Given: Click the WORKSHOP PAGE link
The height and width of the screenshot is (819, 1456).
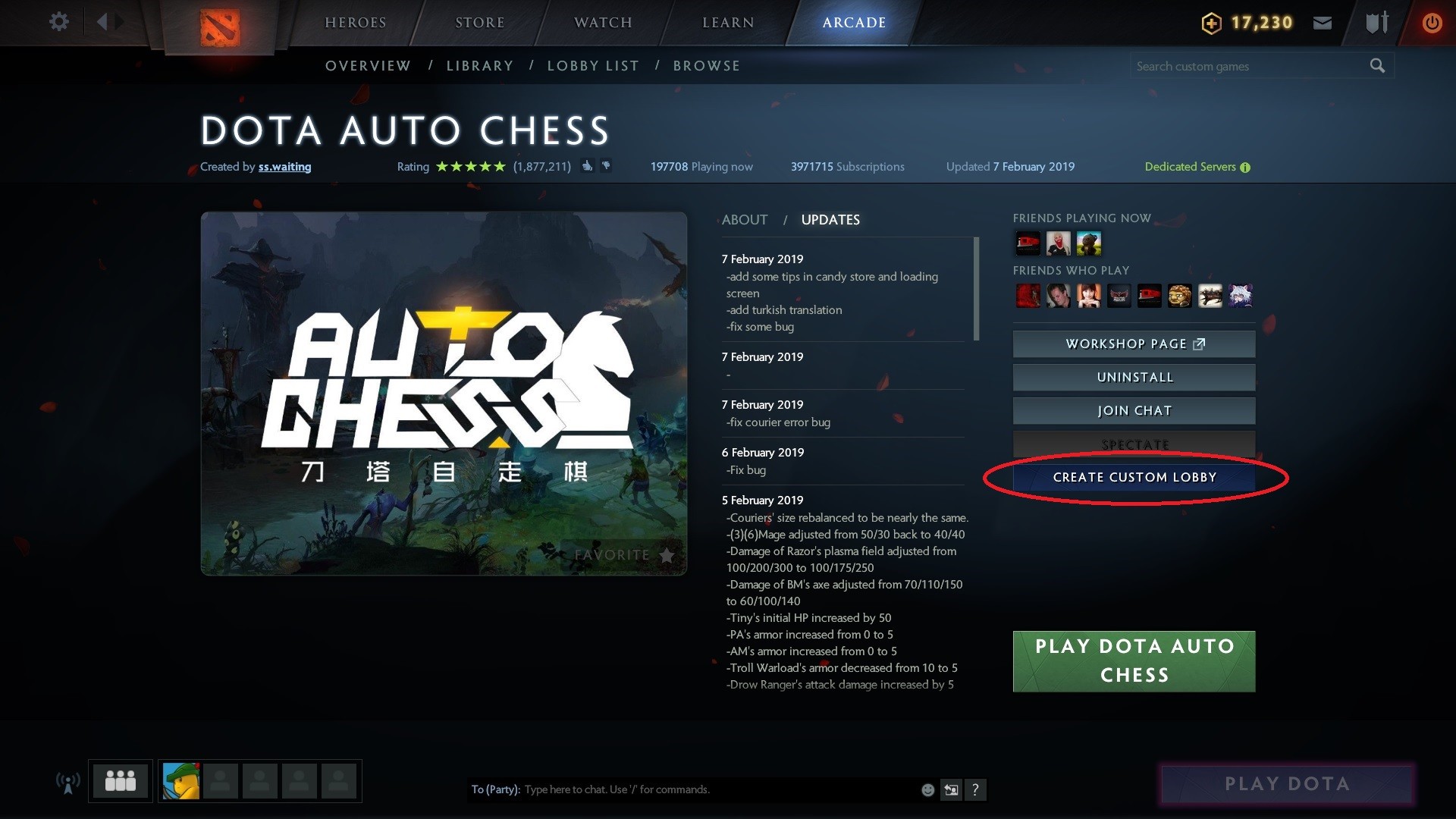Looking at the screenshot, I should tap(1136, 343).
